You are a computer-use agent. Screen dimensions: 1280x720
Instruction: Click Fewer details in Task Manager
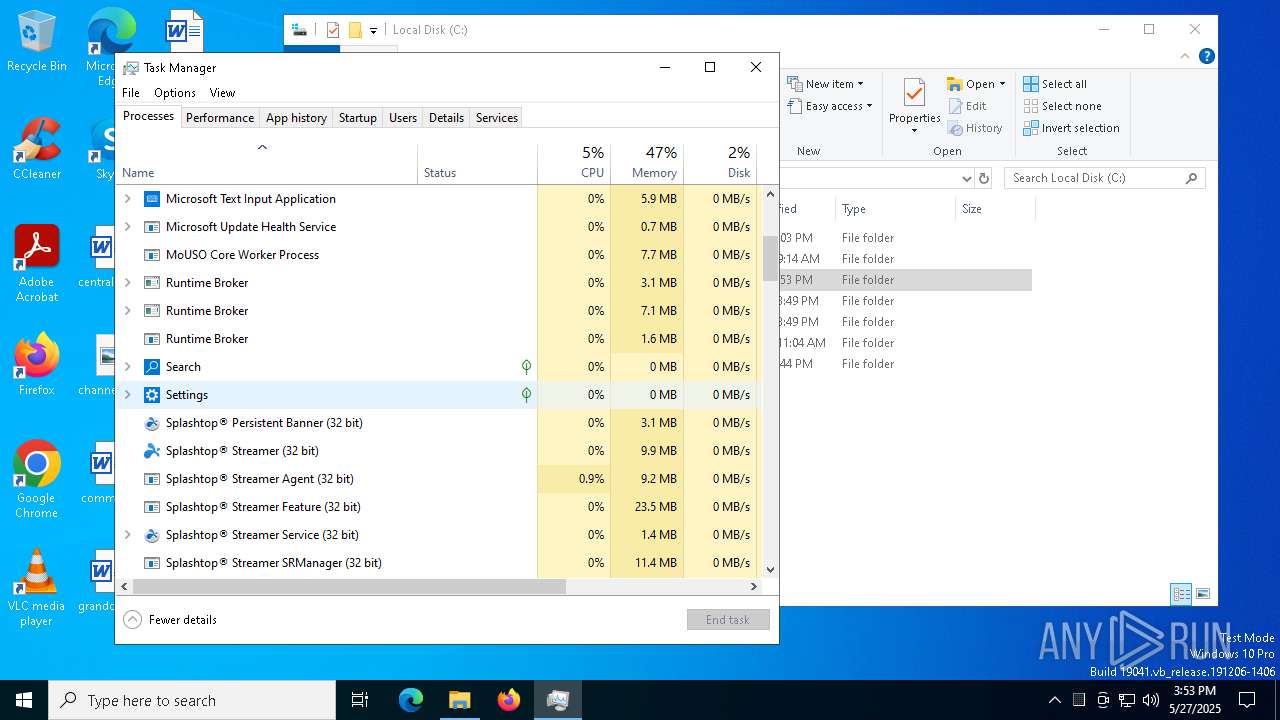pos(170,620)
